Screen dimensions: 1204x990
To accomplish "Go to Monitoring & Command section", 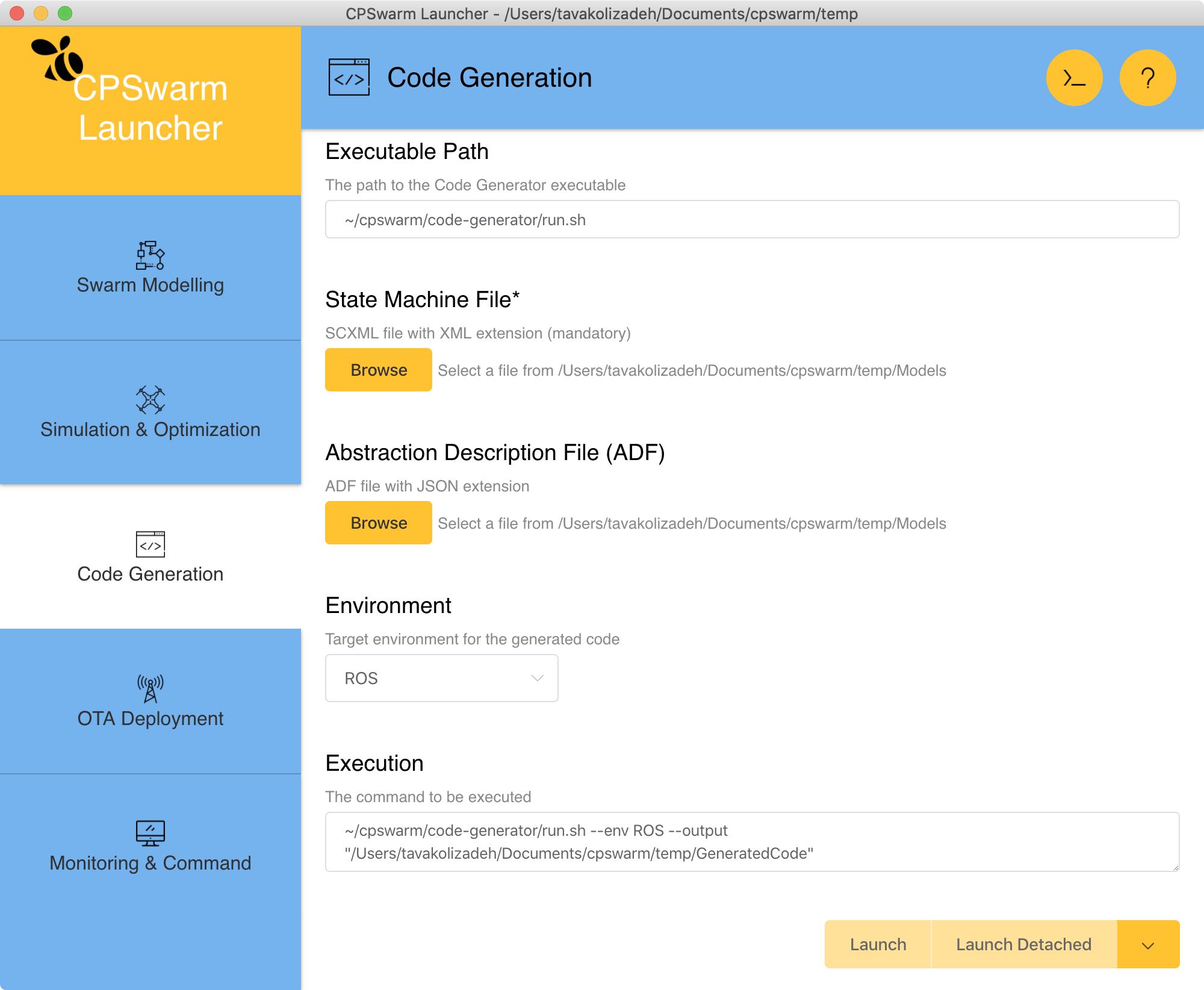I will click(150, 862).
